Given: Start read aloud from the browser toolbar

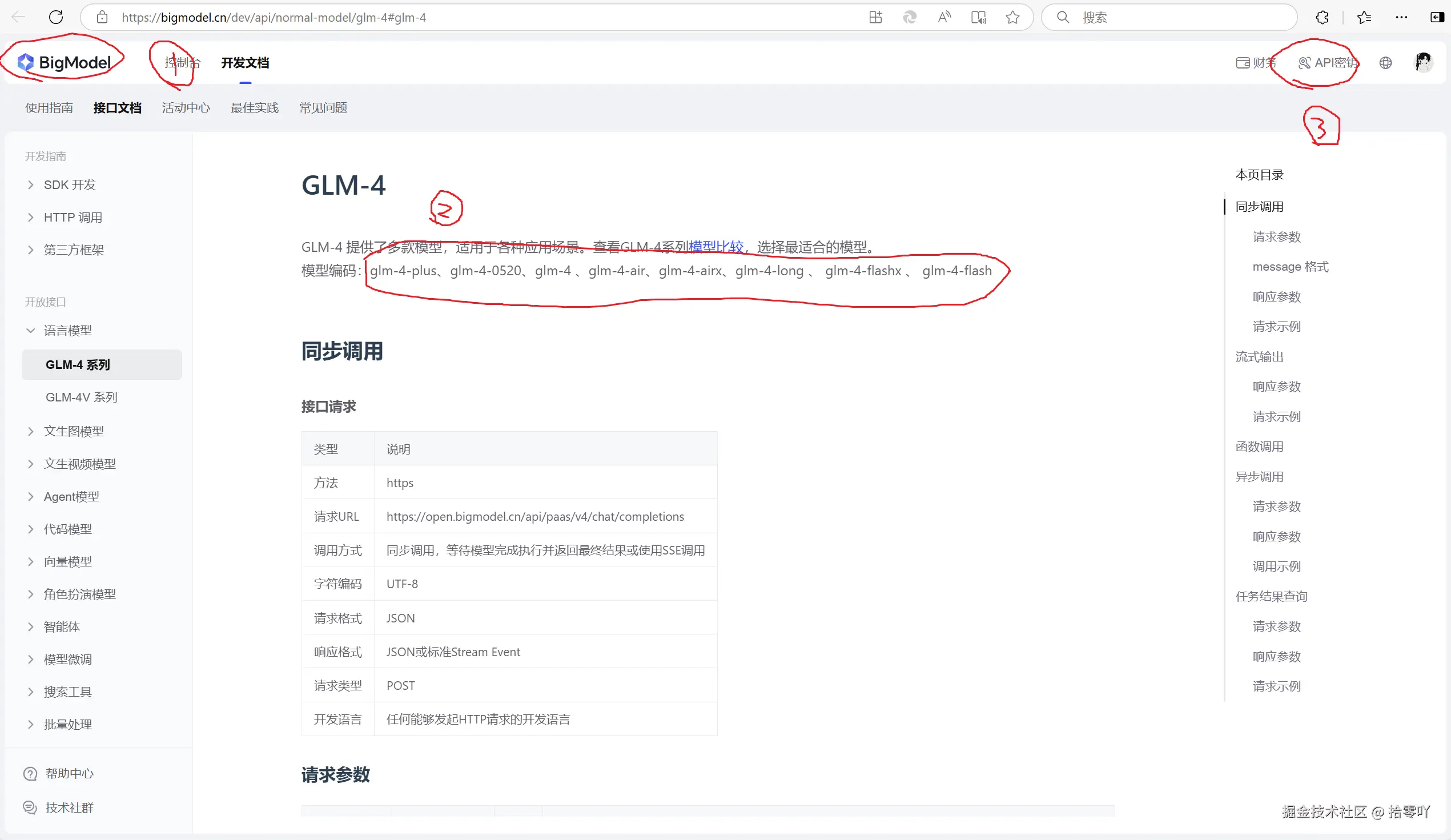Looking at the screenshot, I should (x=944, y=17).
